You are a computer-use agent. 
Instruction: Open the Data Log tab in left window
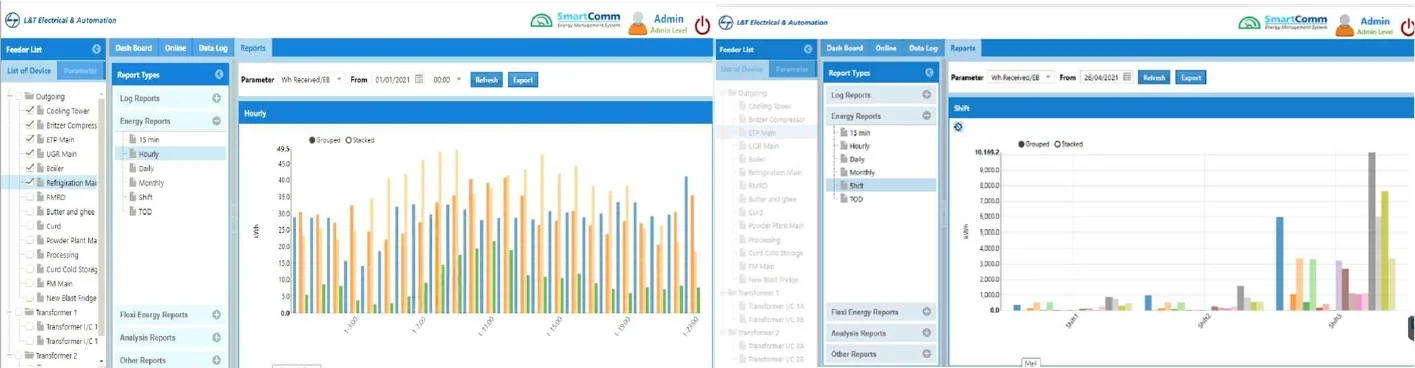point(213,48)
